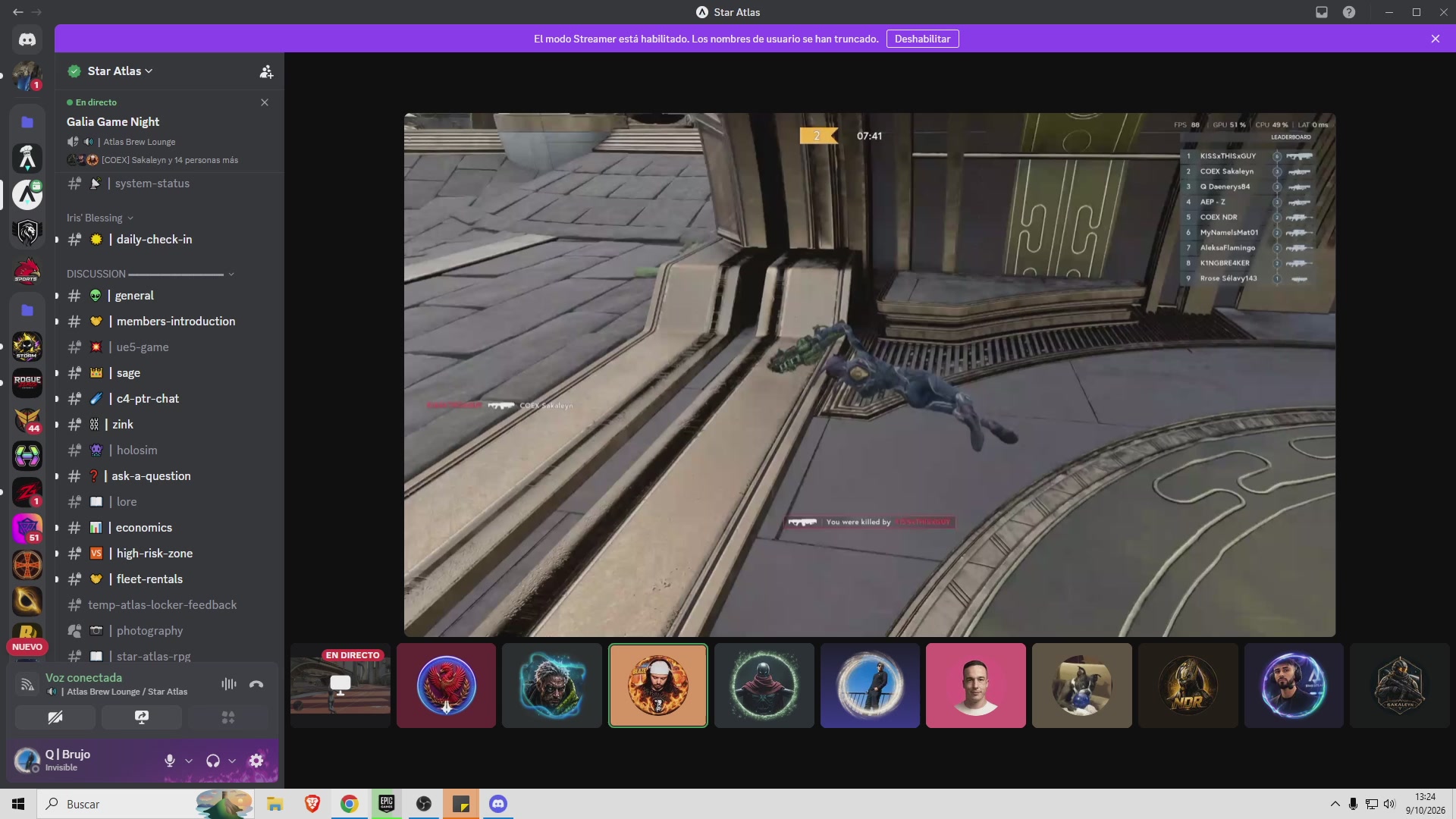Open the Galia Game Night event title
The image size is (1456, 819).
click(113, 122)
